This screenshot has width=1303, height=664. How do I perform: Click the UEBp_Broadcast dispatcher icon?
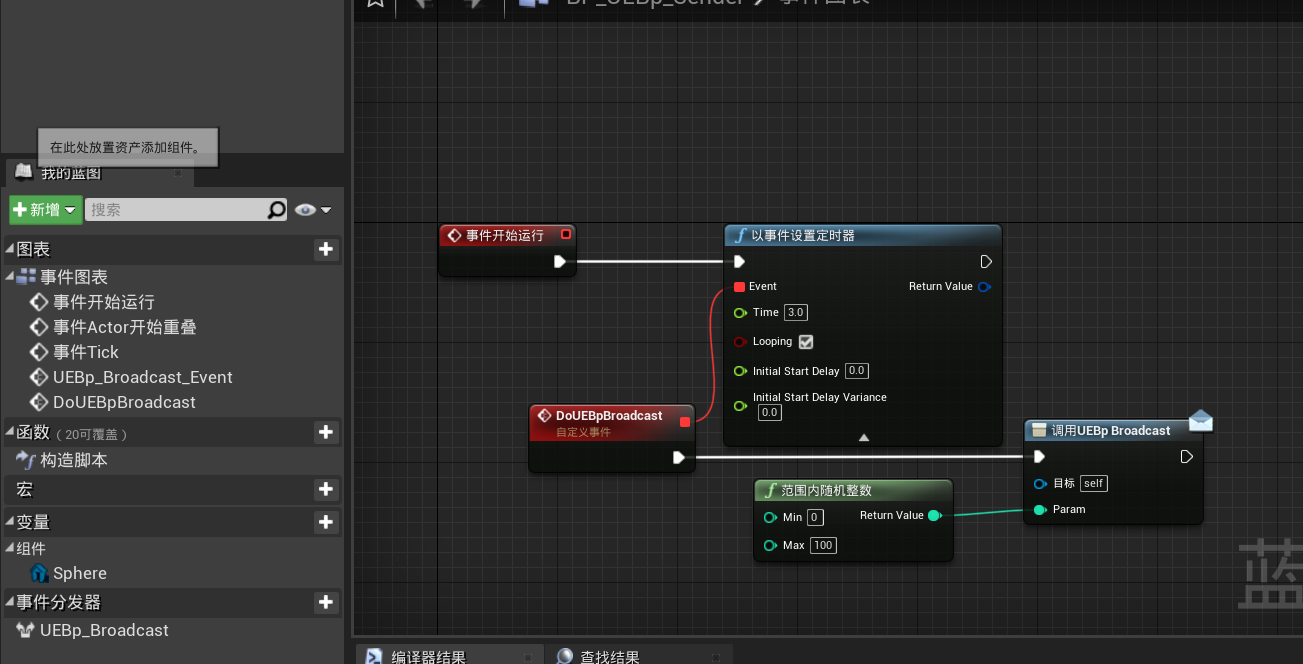click(26, 630)
